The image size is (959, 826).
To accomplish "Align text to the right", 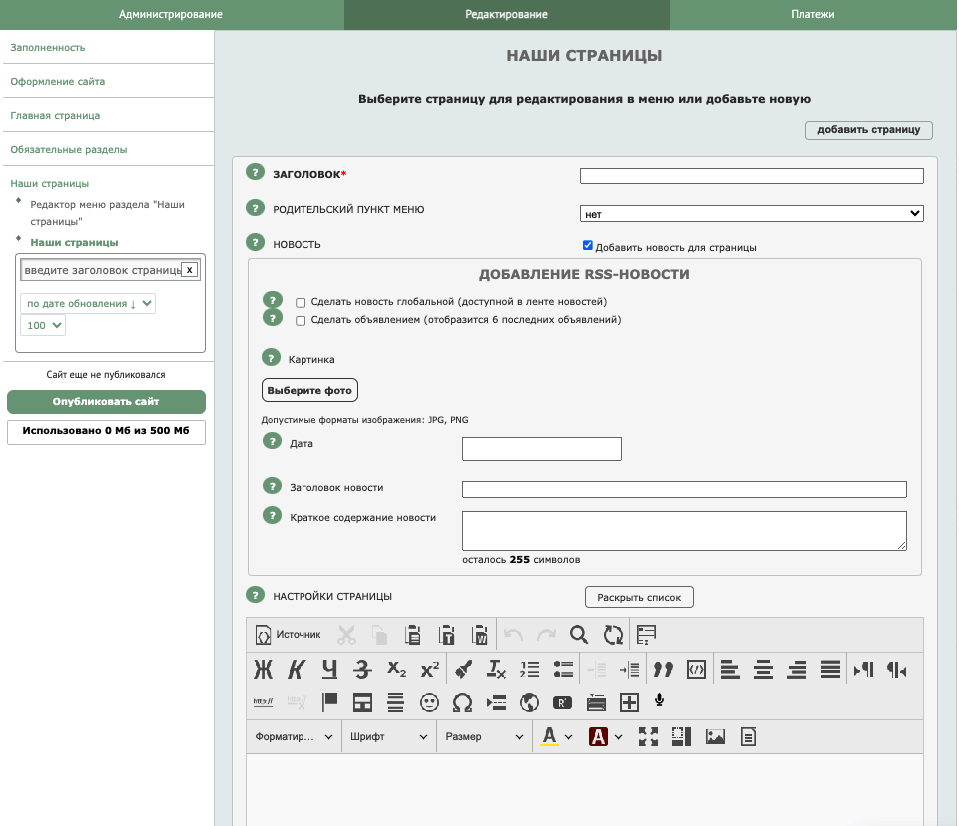I will coord(796,670).
